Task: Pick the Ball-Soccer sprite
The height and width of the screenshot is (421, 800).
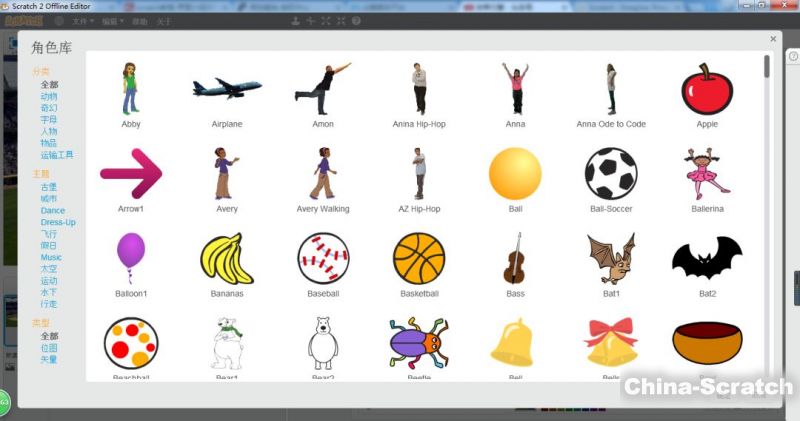Action: [x=610, y=174]
